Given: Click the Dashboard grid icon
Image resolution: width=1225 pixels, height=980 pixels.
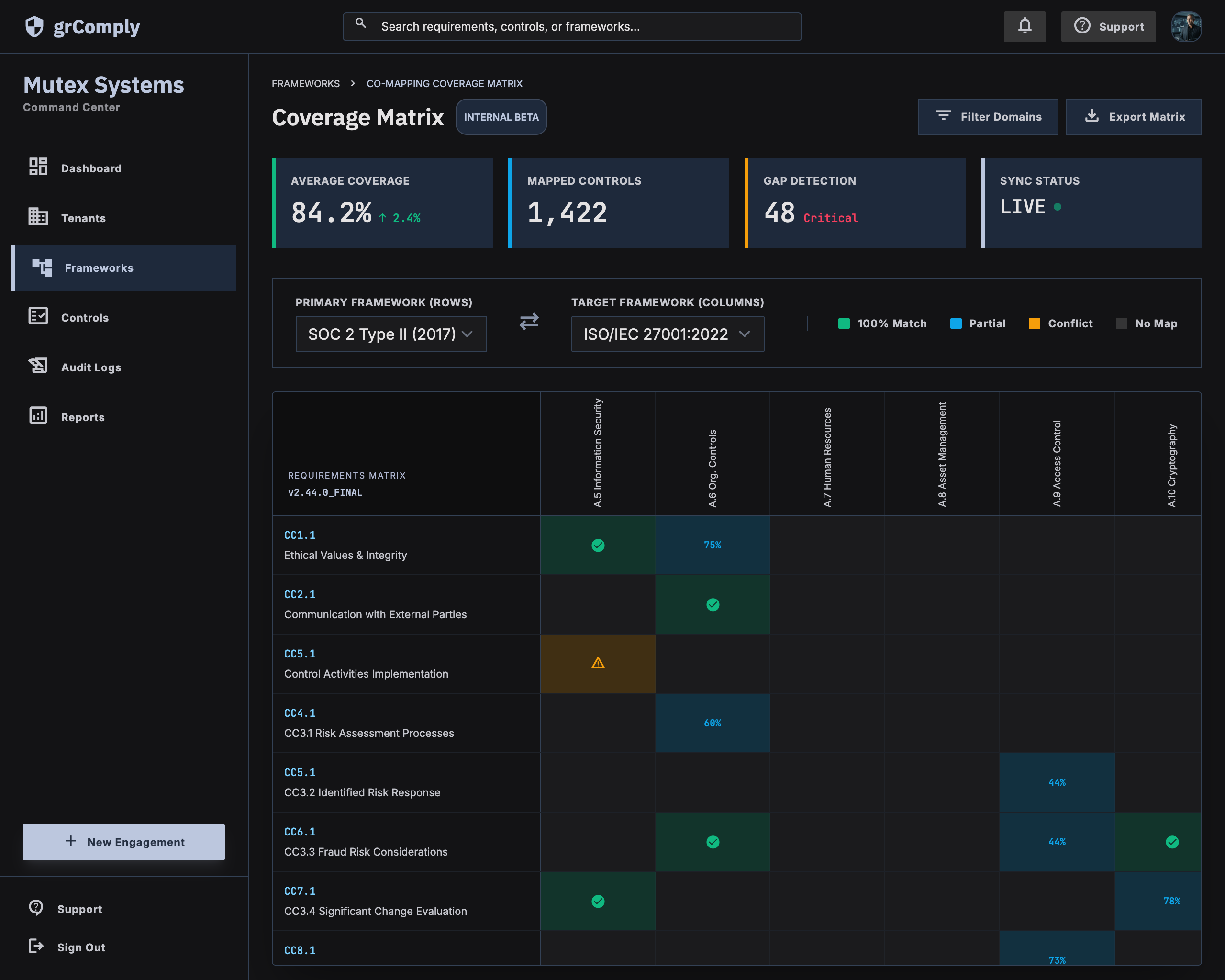Looking at the screenshot, I should pos(38,167).
